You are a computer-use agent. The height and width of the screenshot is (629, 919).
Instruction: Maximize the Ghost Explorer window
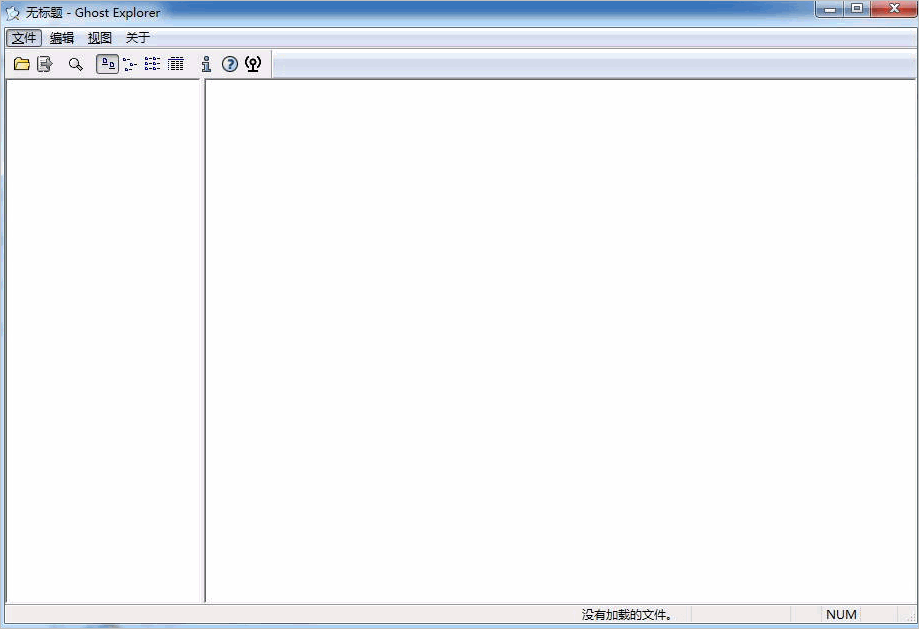857,9
